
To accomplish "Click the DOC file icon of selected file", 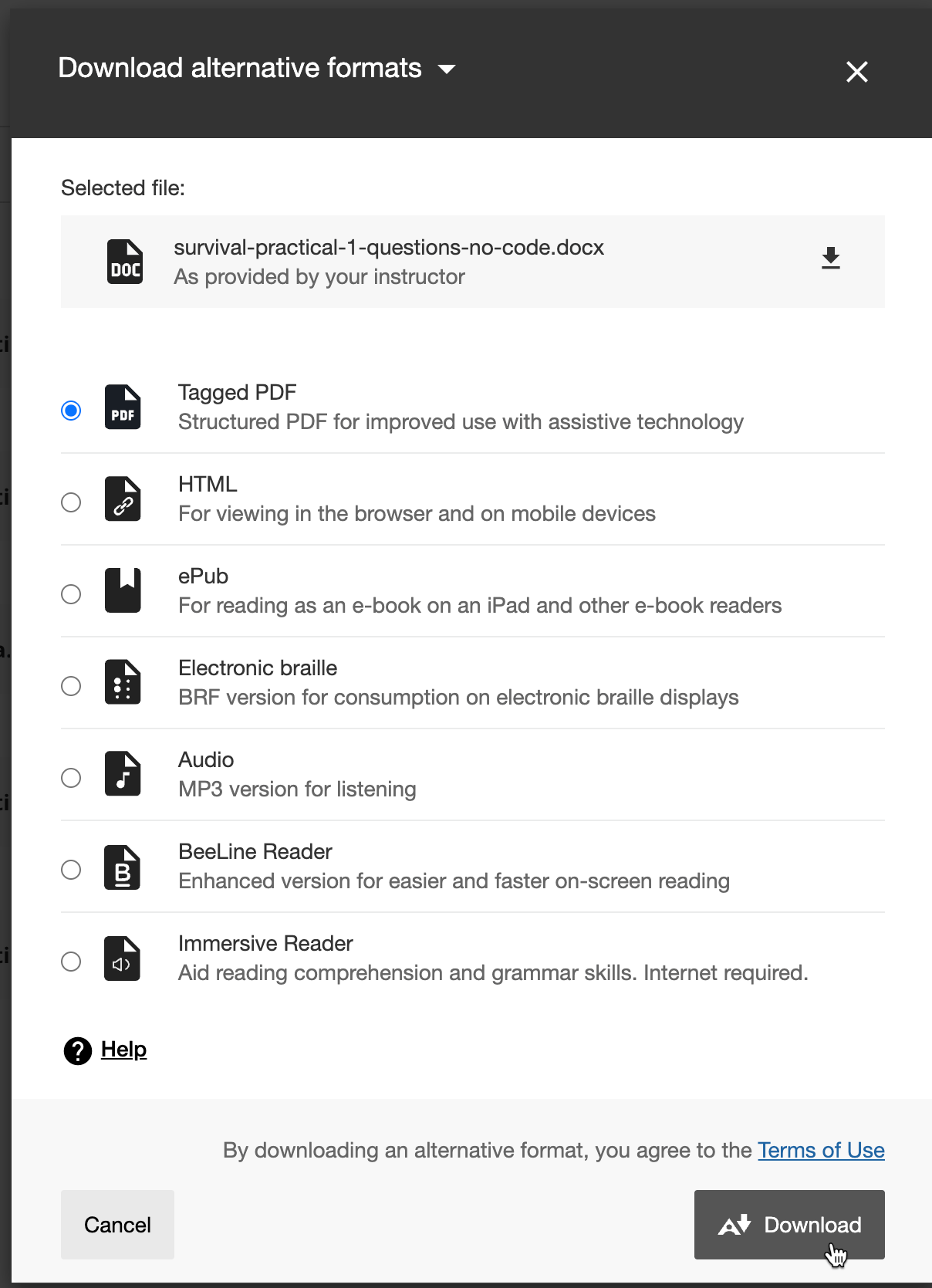I will pyautogui.click(x=124, y=262).
